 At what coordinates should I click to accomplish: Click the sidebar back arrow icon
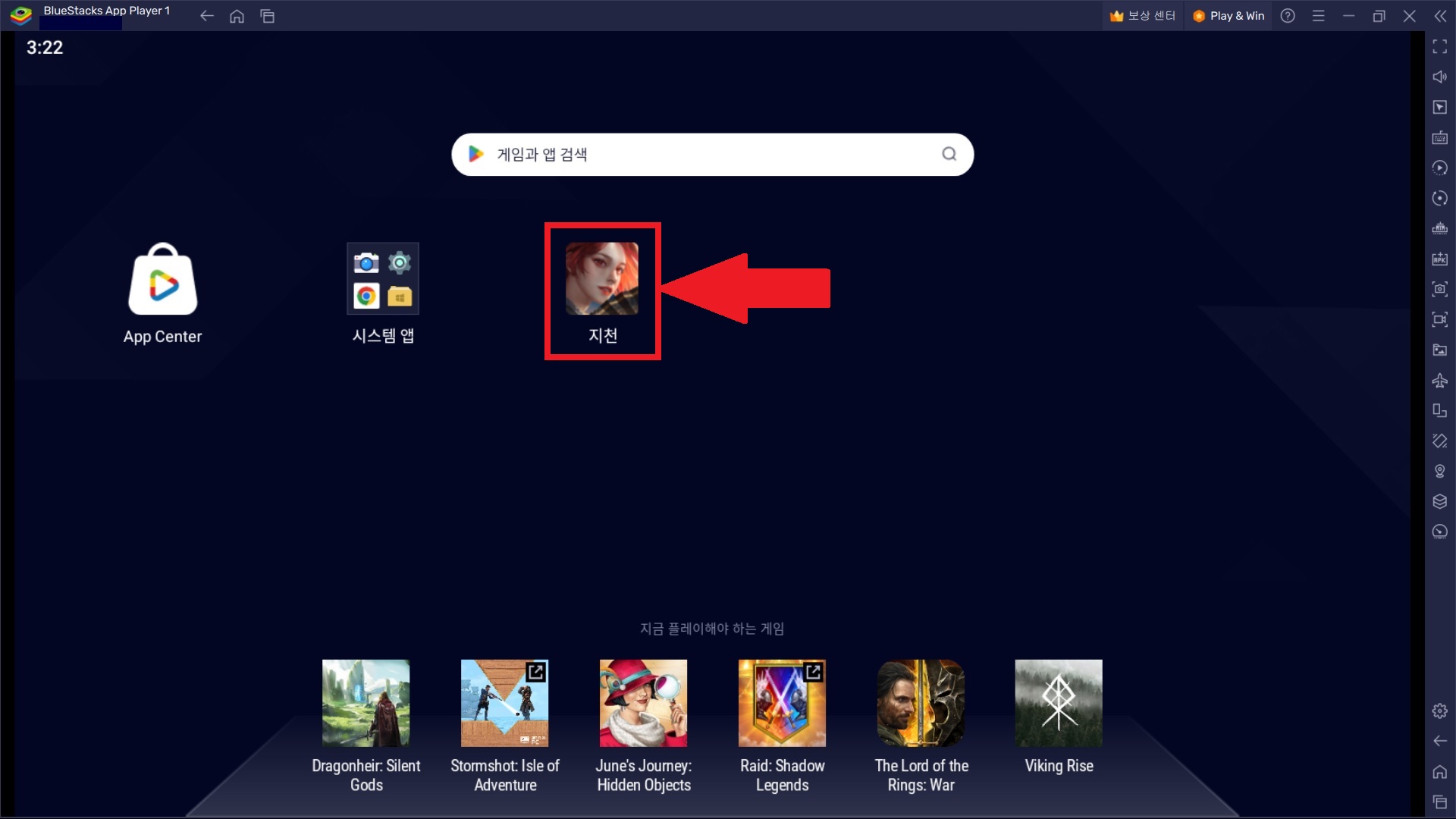(x=1439, y=742)
